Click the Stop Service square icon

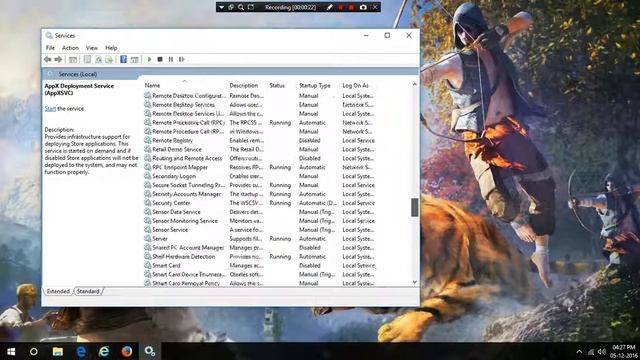pyautogui.click(x=160, y=60)
